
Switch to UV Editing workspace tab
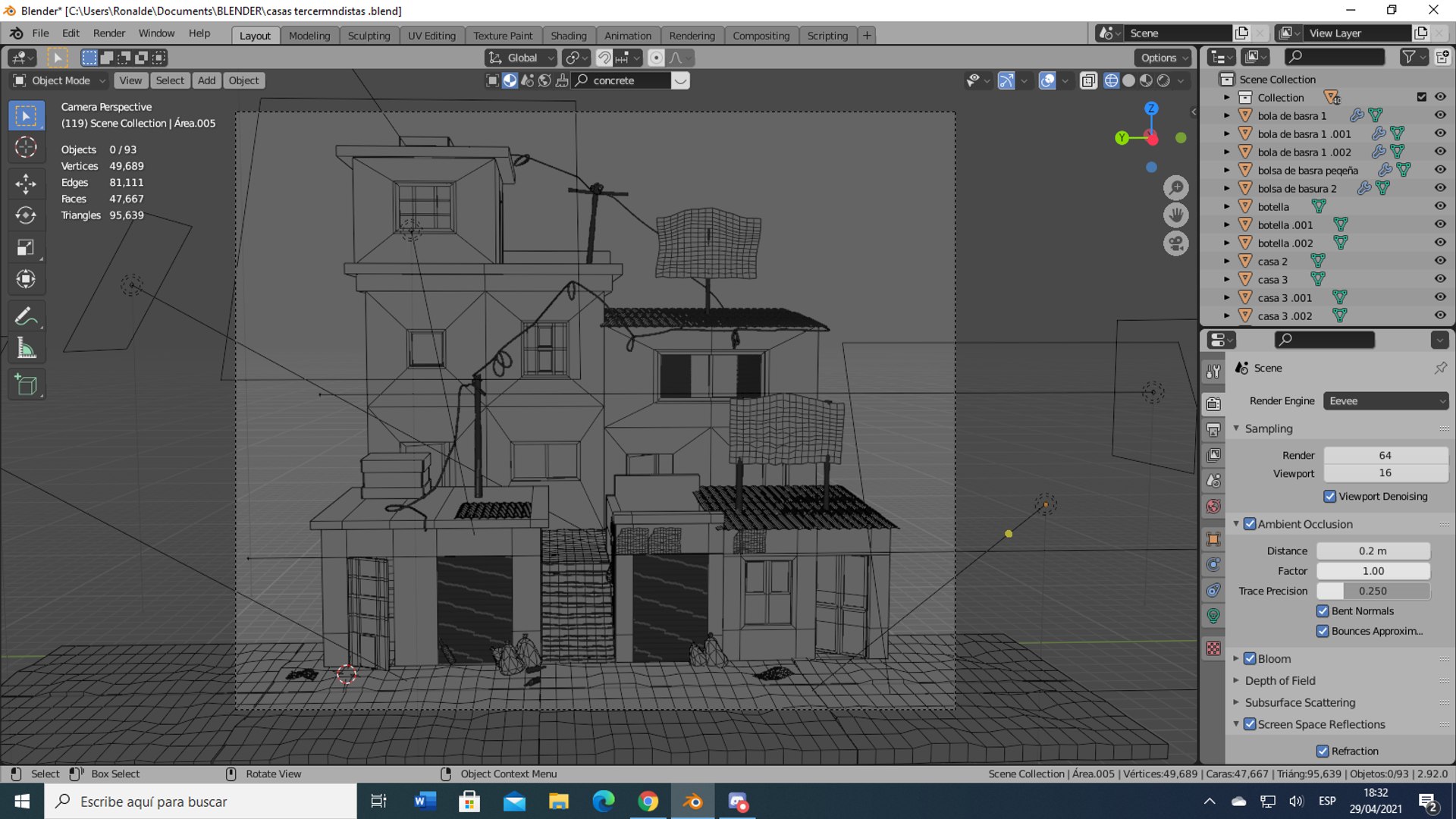pyautogui.click(x=431, y=36)
